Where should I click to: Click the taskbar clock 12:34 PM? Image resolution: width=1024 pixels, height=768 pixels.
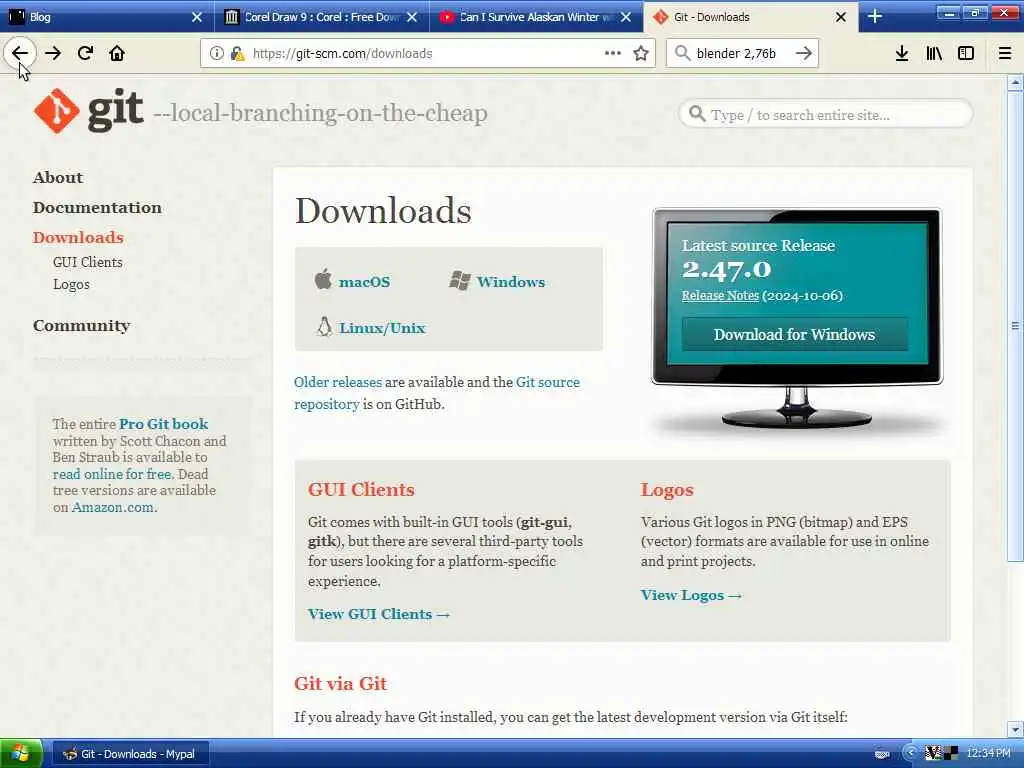pos(988,754)
